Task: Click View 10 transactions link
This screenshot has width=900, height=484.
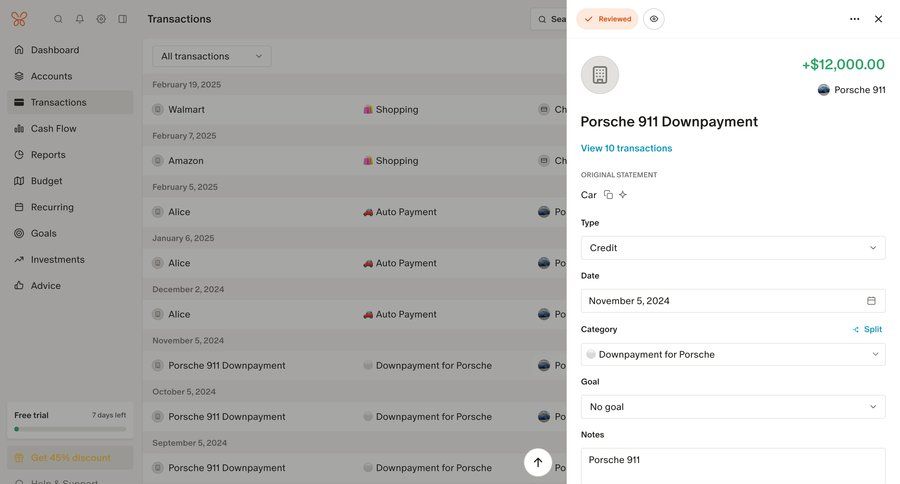Action: 626,148
